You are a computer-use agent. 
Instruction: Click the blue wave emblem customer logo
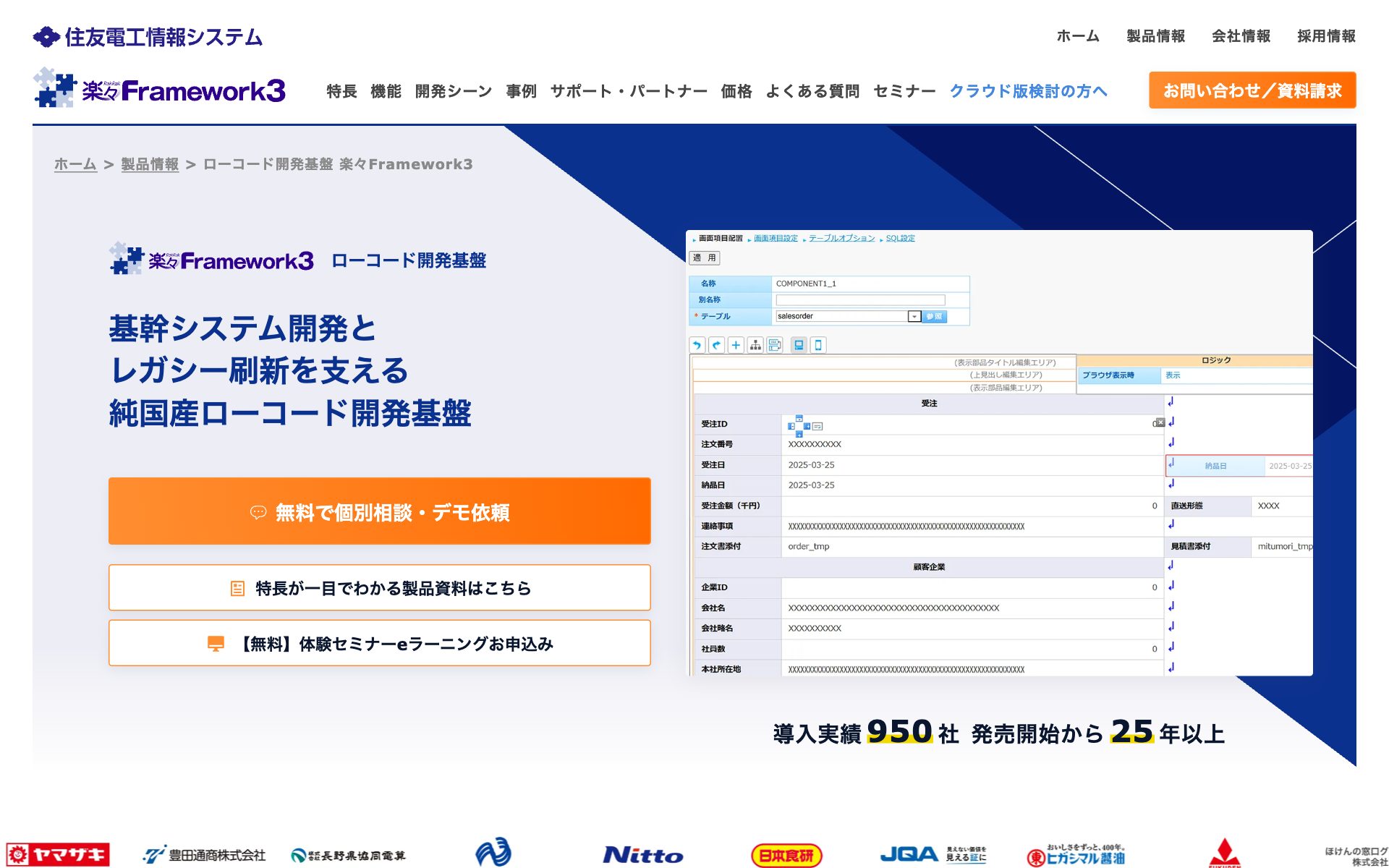[x=493, y=852]
